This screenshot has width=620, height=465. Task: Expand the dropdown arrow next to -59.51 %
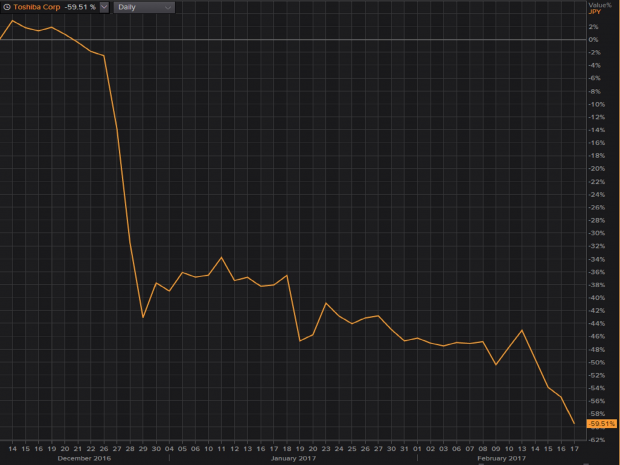(105, 7)
